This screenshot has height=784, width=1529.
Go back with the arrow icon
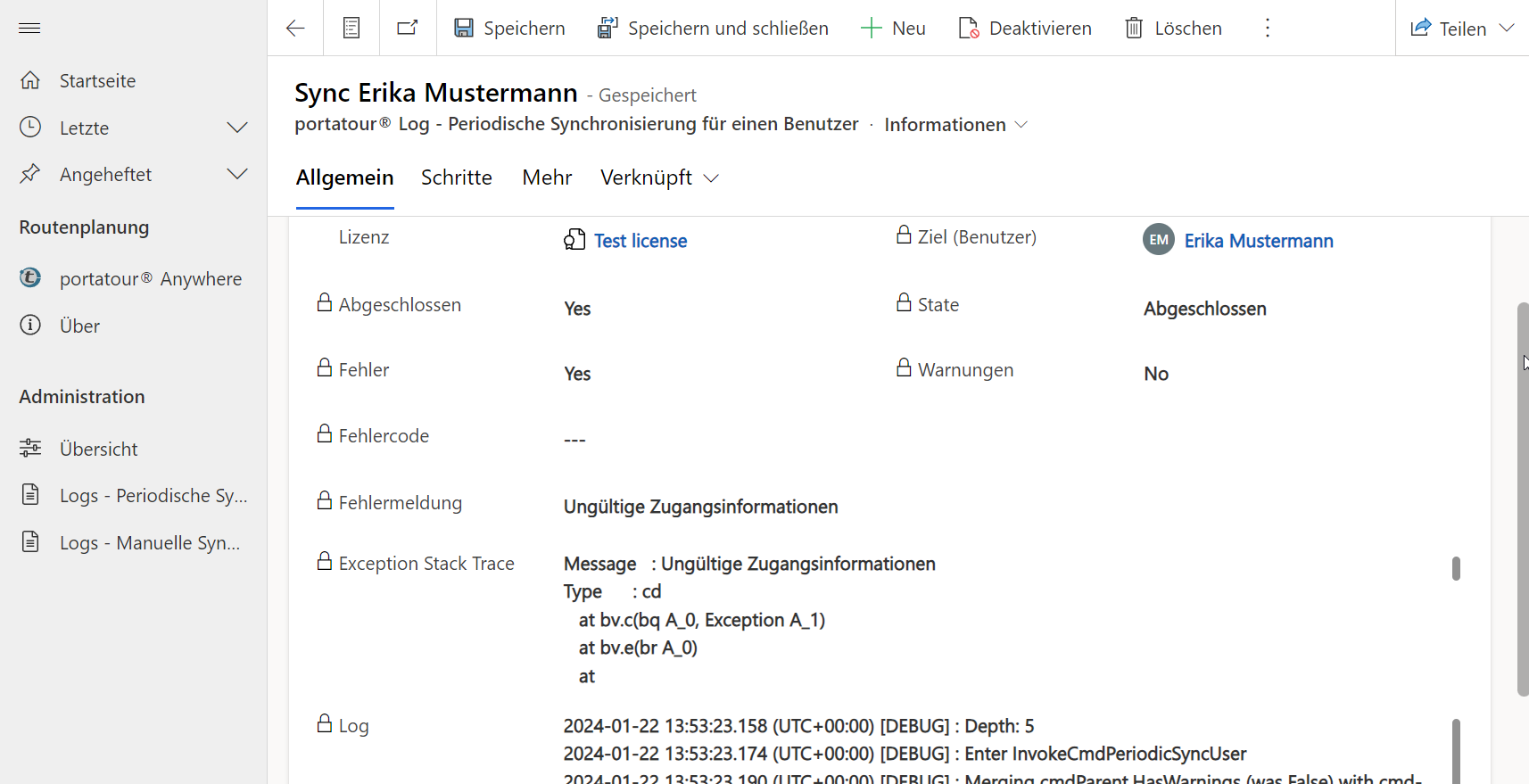click(295, 29)
